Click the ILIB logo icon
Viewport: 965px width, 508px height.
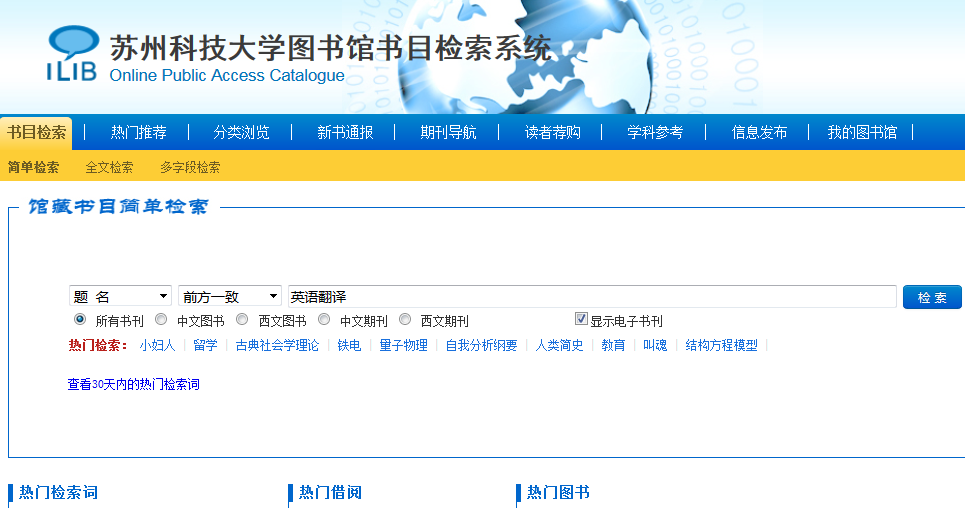pyautogui.click(x=72, y=53)
